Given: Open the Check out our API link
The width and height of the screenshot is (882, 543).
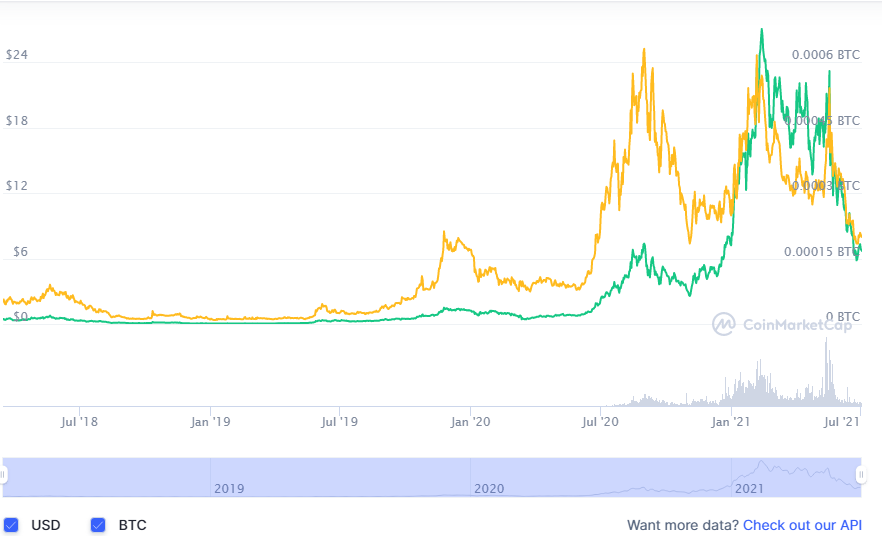Looking at the screenshot, I should pyautogui.click(x=802, y=525).
